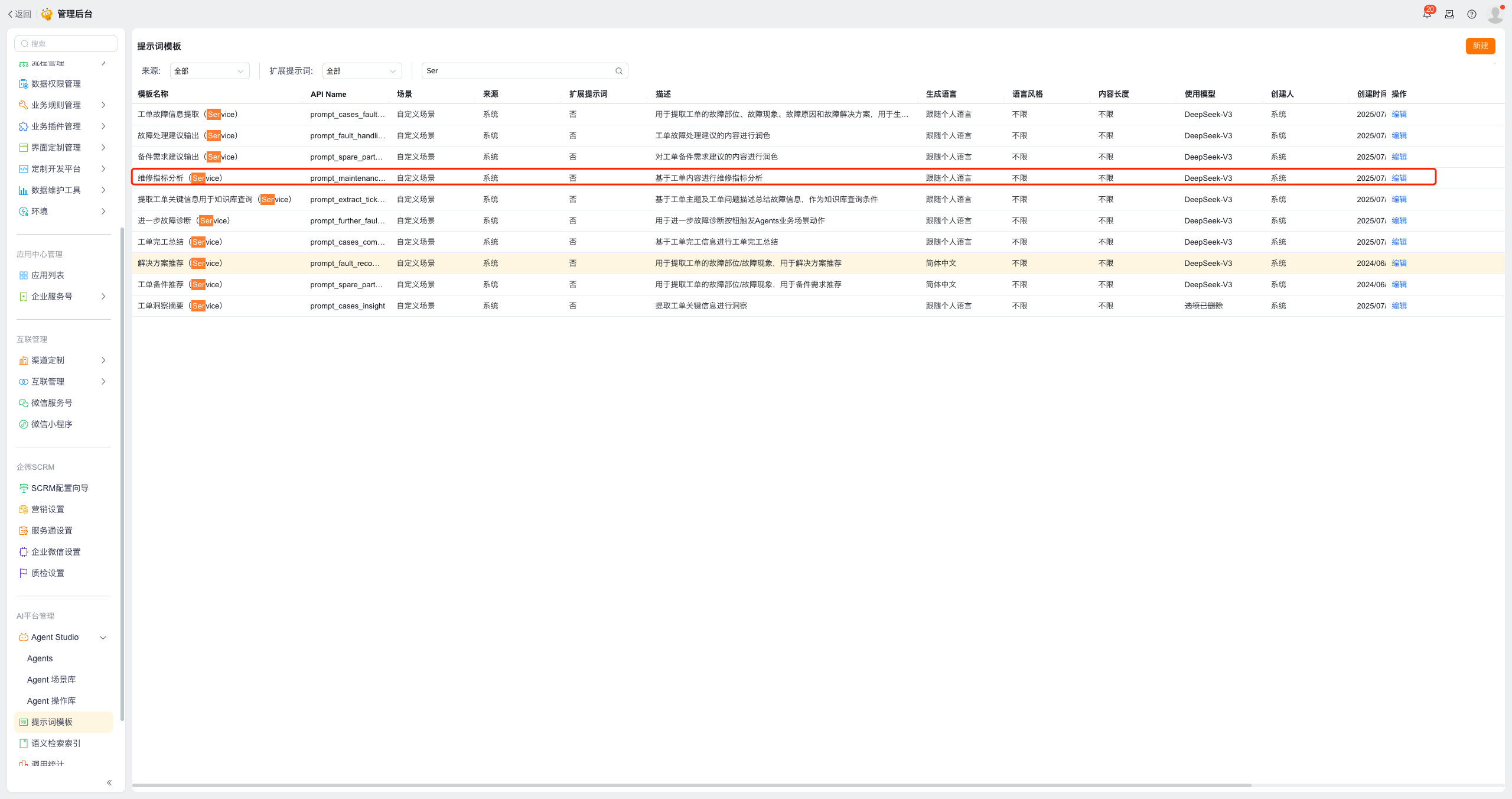Image resolution: width=1512 pixels, height=799 pixels.
Task: Click the 微信服务号 sidebar icon
Action: click(x=24, y=403)
